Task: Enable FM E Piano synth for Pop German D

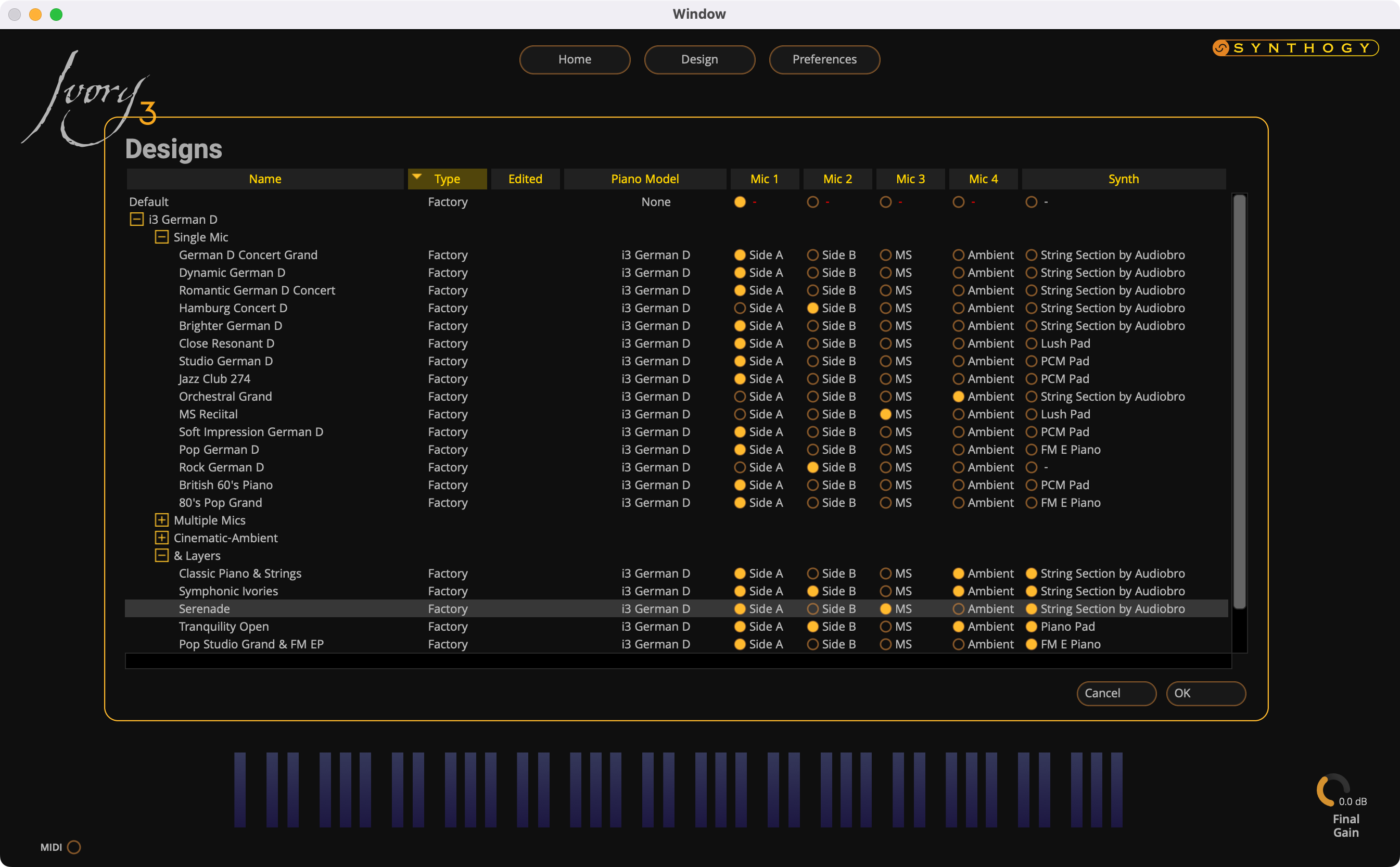Action: pyautogui.click(x=1031, y=450)
